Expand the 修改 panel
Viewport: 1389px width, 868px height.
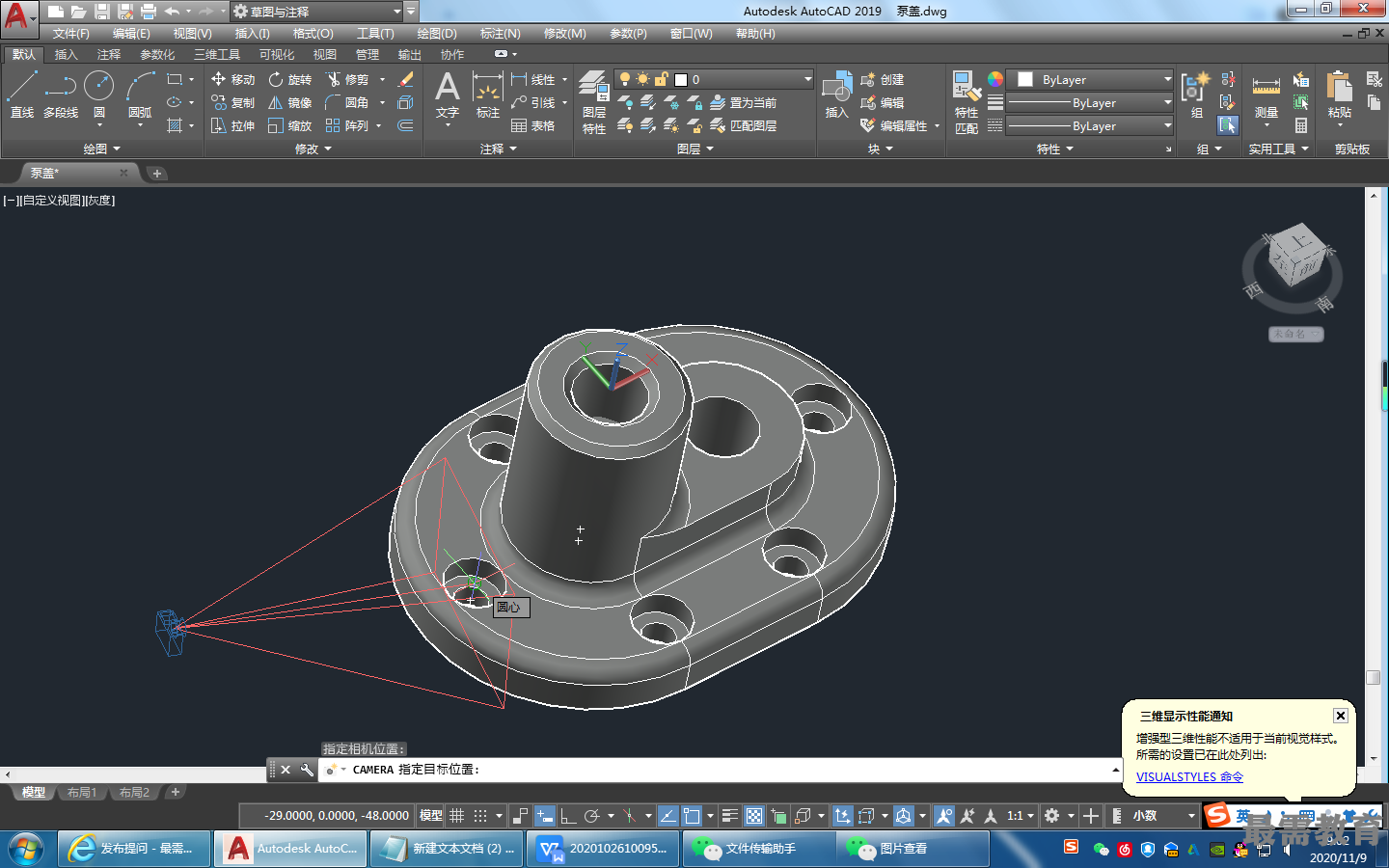[x=313, y=149]
